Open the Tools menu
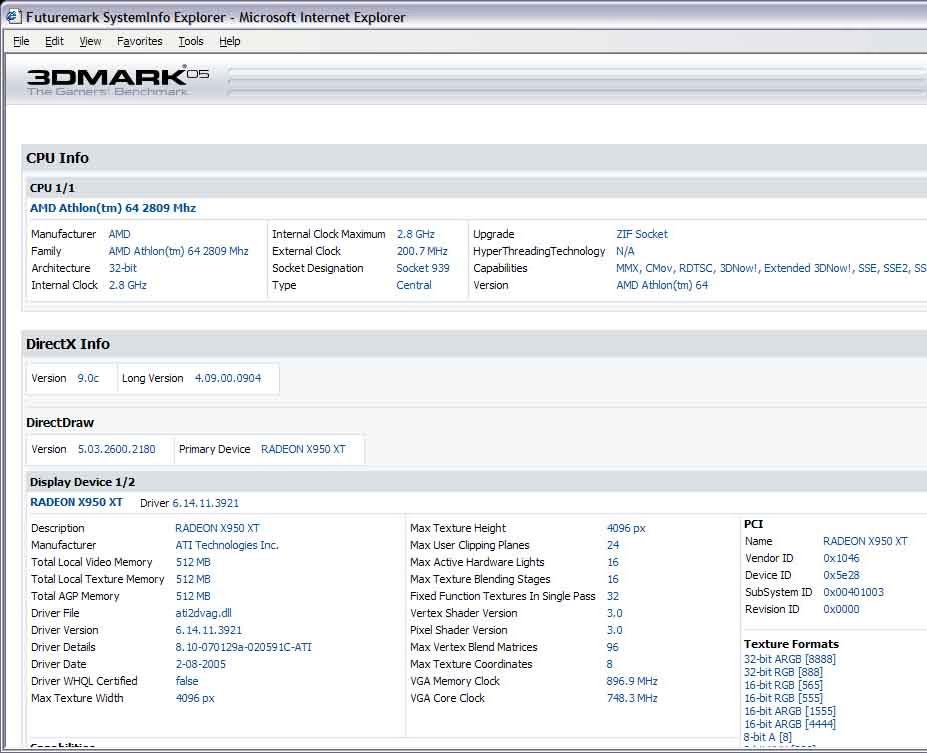 coord(191,41)
